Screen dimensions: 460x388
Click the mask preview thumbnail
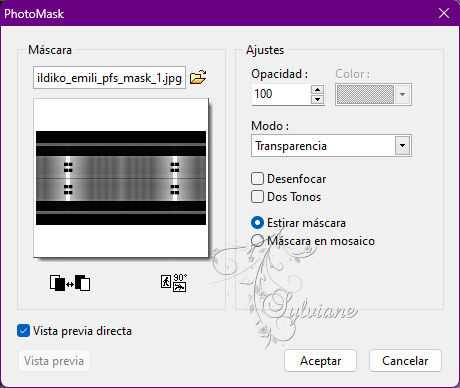(x=121, y=178)
